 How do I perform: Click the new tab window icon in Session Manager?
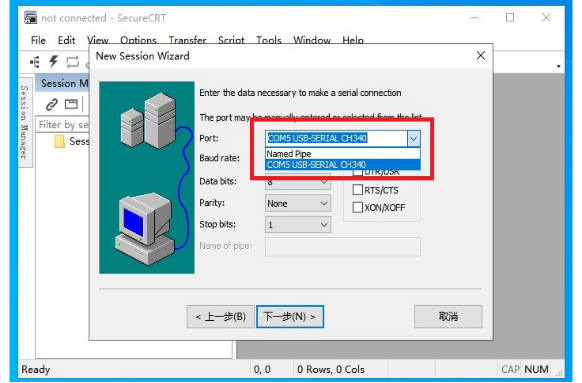71,104
